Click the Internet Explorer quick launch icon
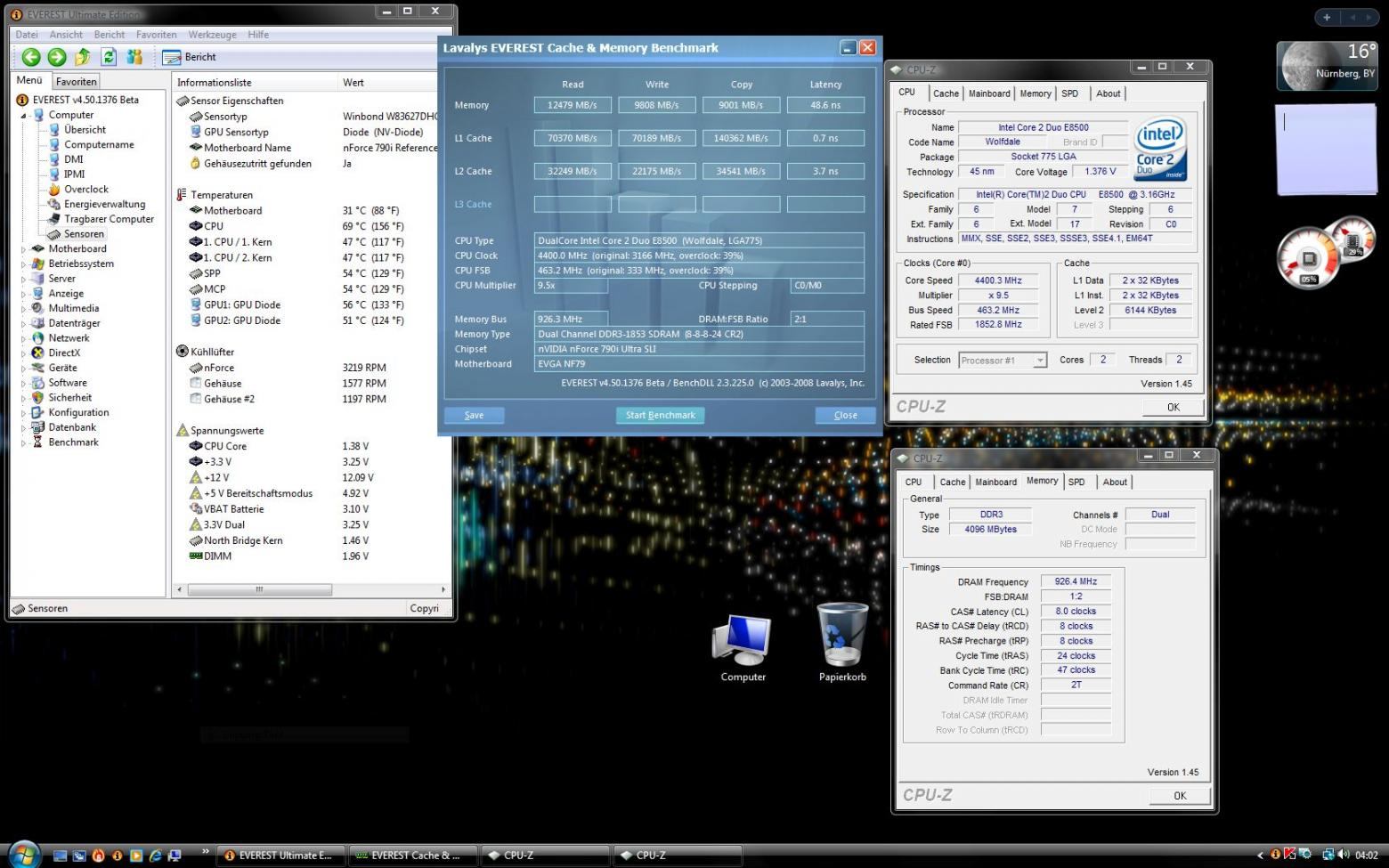 click(x=155, y=856)
